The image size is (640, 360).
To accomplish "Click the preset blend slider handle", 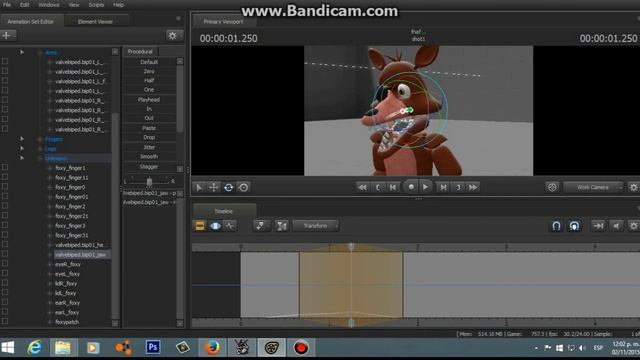I will pos(149,181).
